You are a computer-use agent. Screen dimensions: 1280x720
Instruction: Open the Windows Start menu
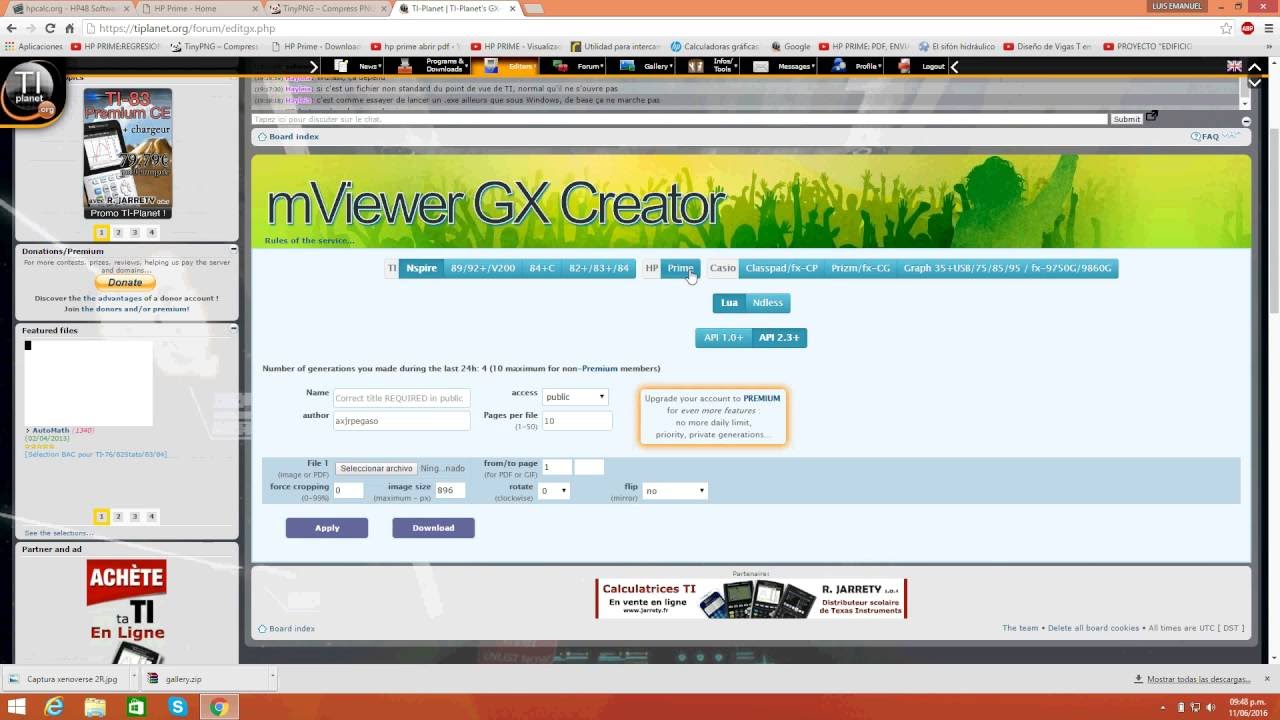[17, 707]
